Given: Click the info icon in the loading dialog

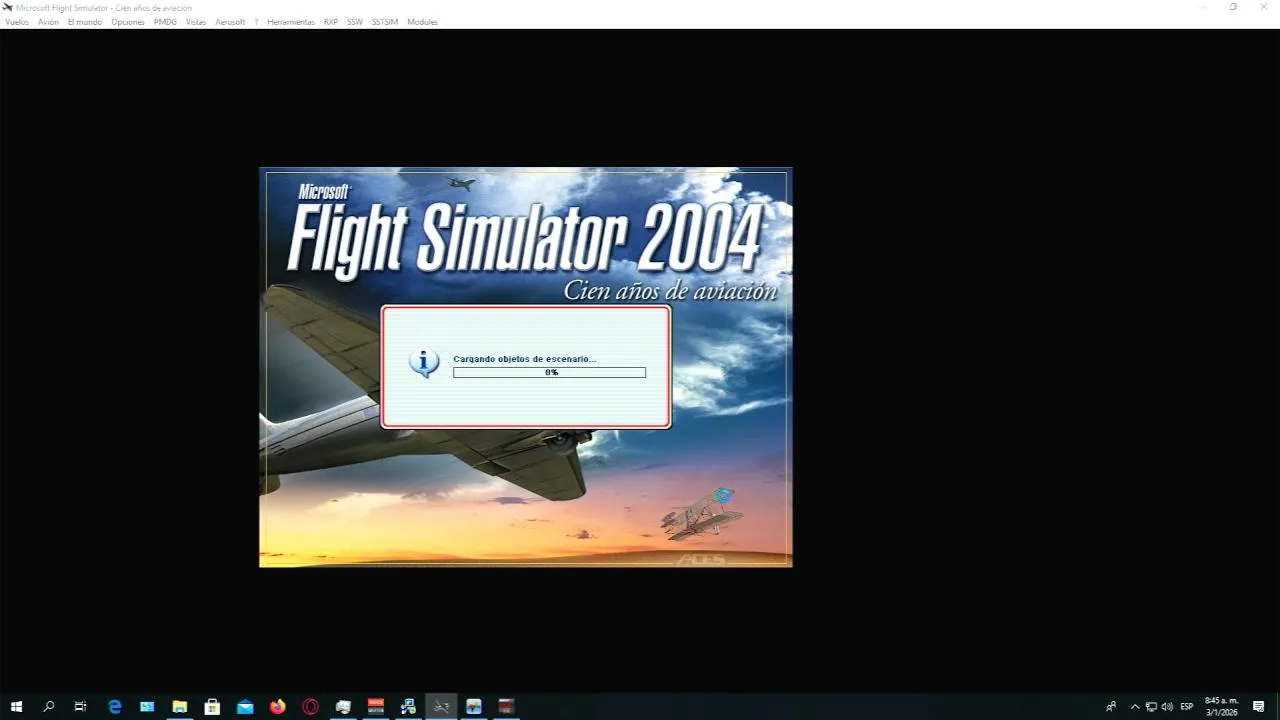Looking at the screenshot, I should (424, 362).
